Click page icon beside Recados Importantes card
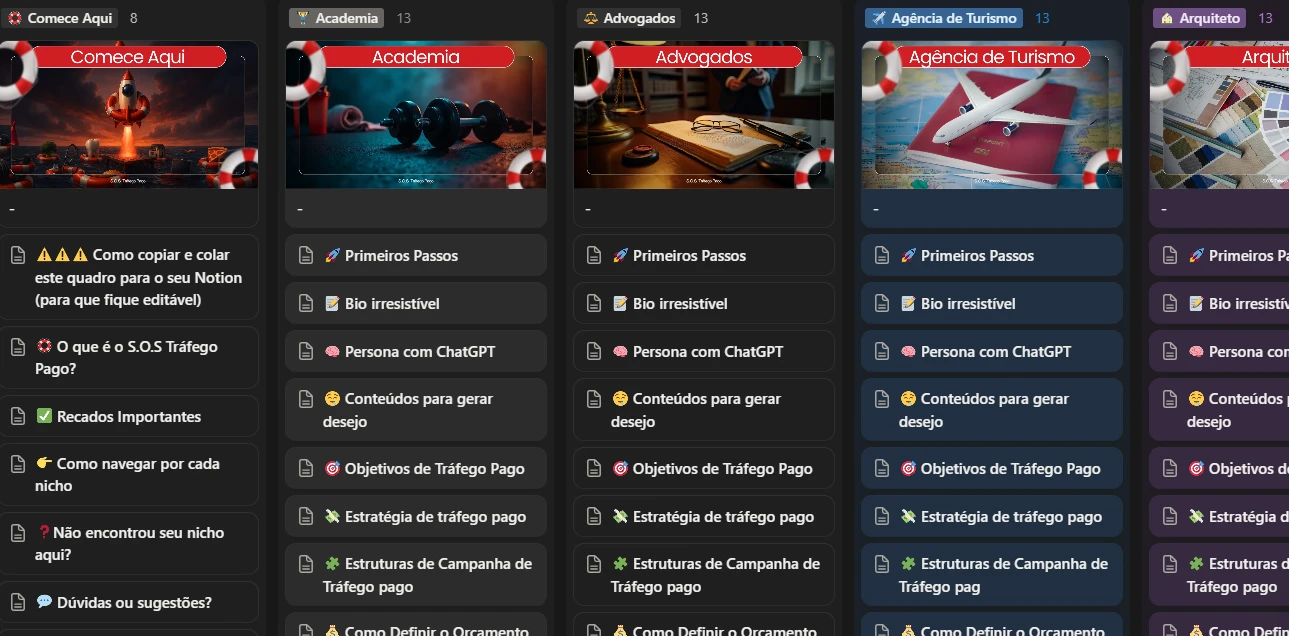The image size is (1289, 636). tap(17, 417)
